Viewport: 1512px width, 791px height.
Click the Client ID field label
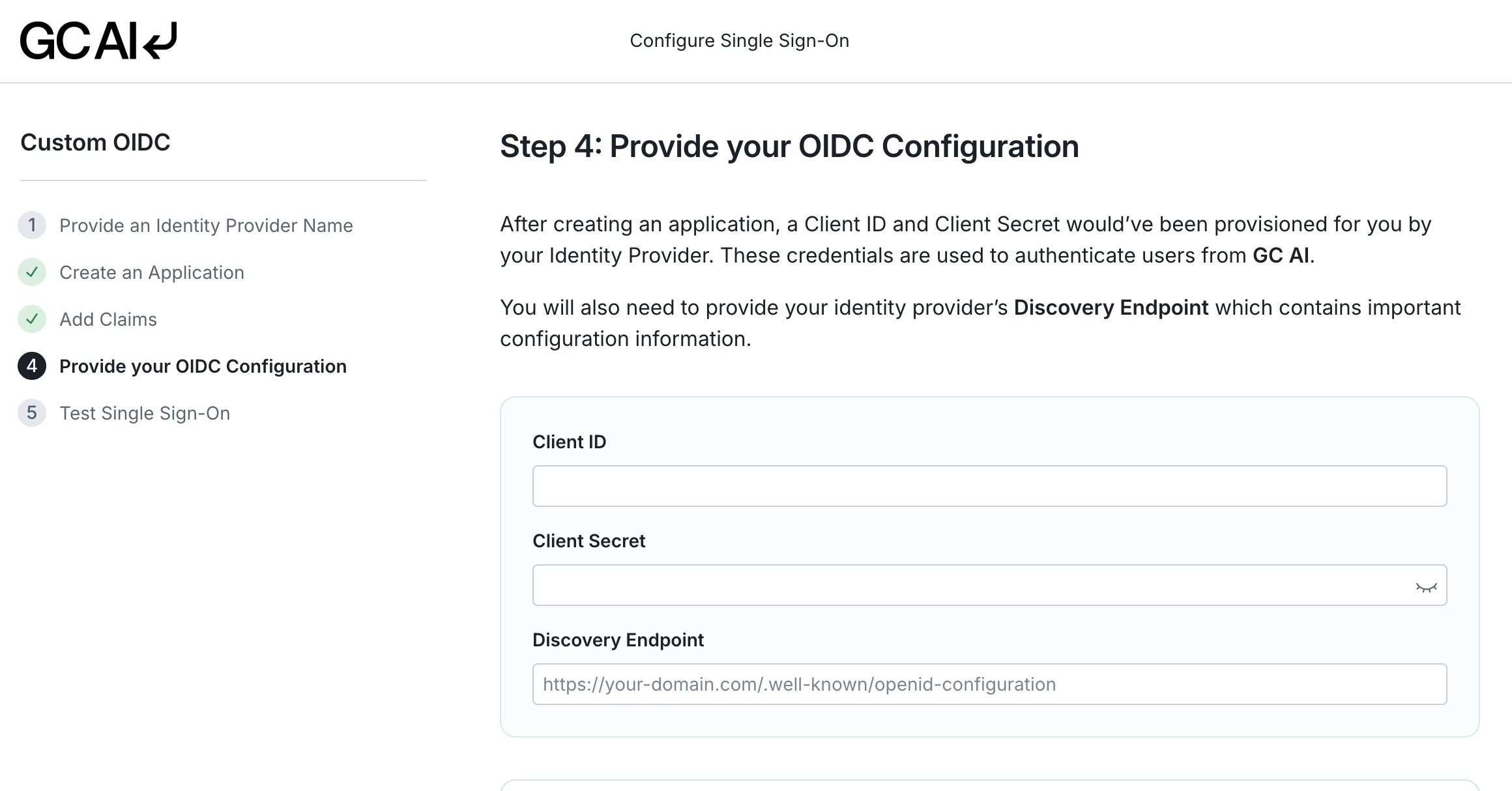(x=569, y=442)
